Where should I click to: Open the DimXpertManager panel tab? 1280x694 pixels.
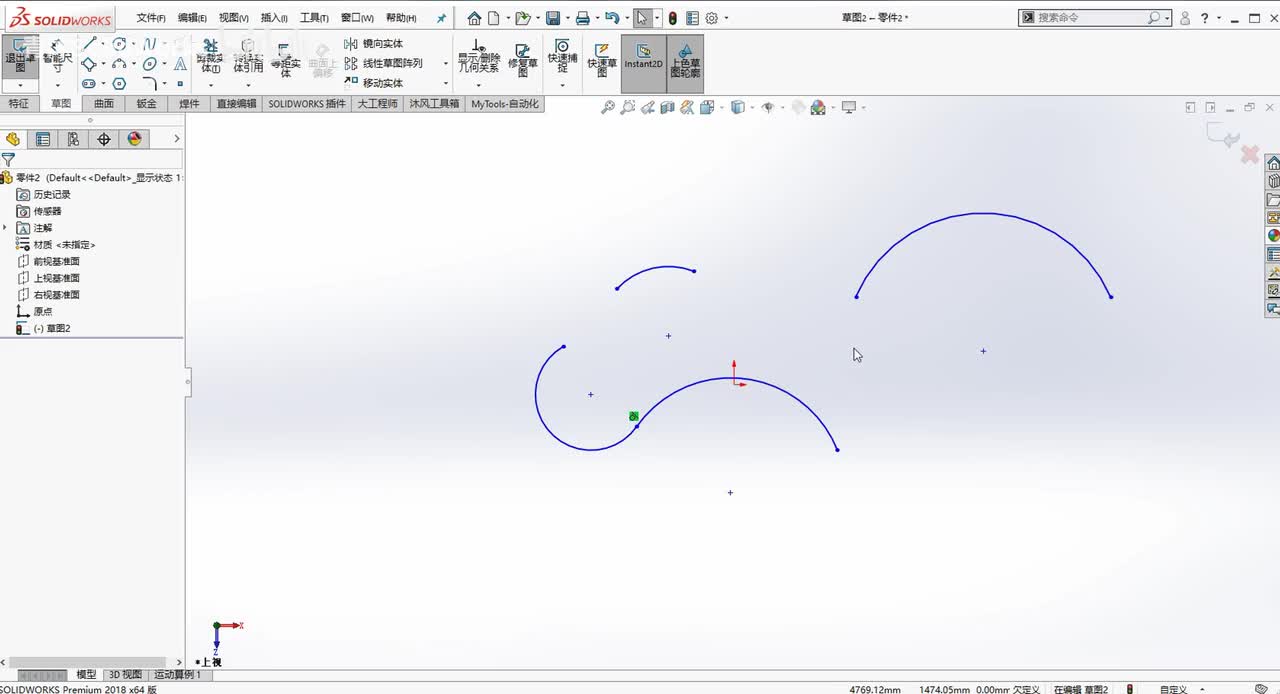[x=104, y=139]
